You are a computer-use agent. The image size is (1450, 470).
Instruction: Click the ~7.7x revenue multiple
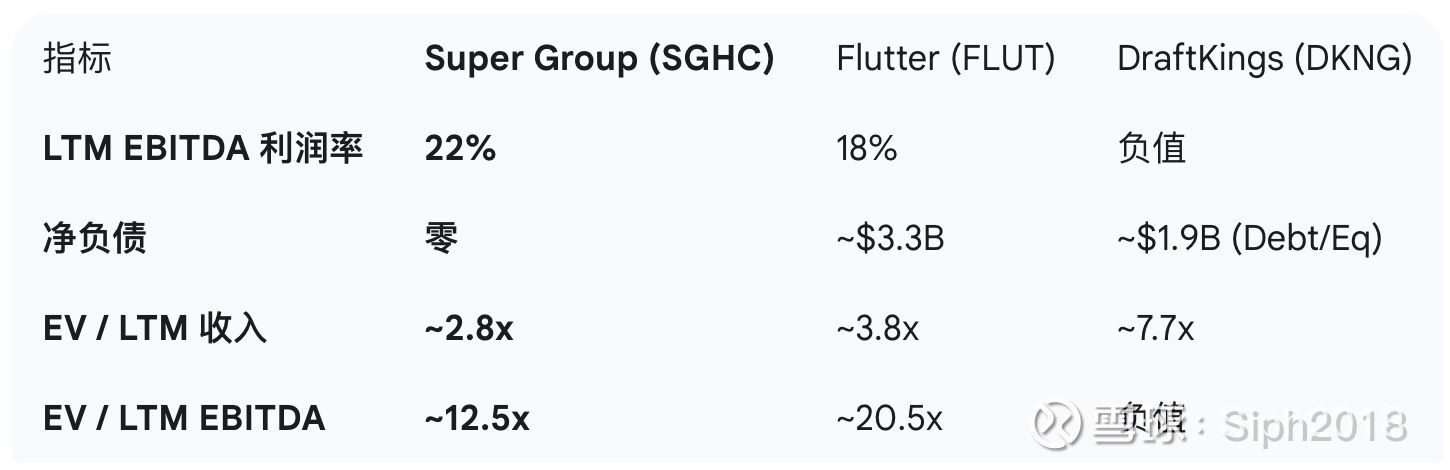1155,328
